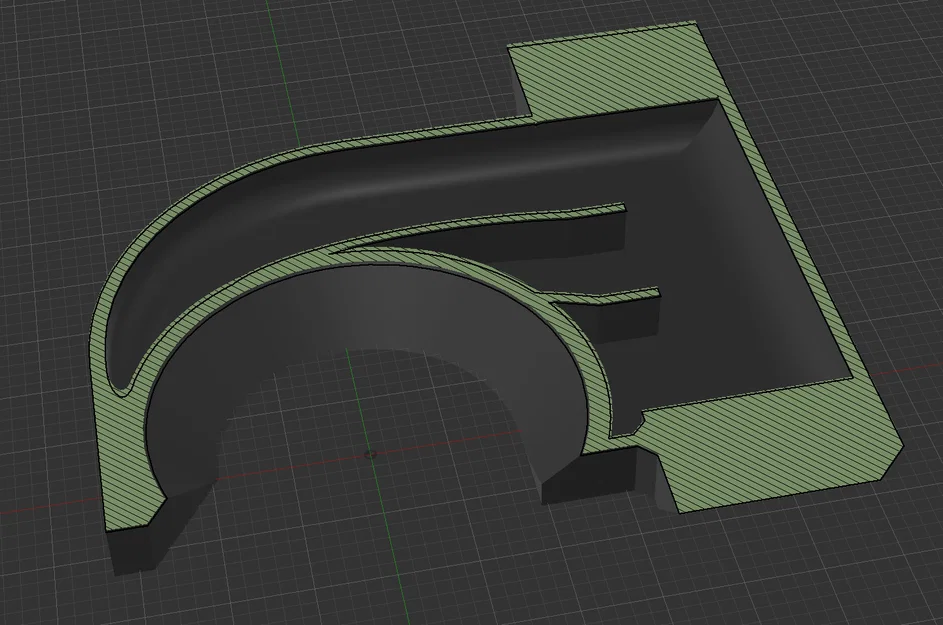Select the origin point marker on grid
Image resolution: width=943 pixels, height=625 pixels.
point(370,455)
